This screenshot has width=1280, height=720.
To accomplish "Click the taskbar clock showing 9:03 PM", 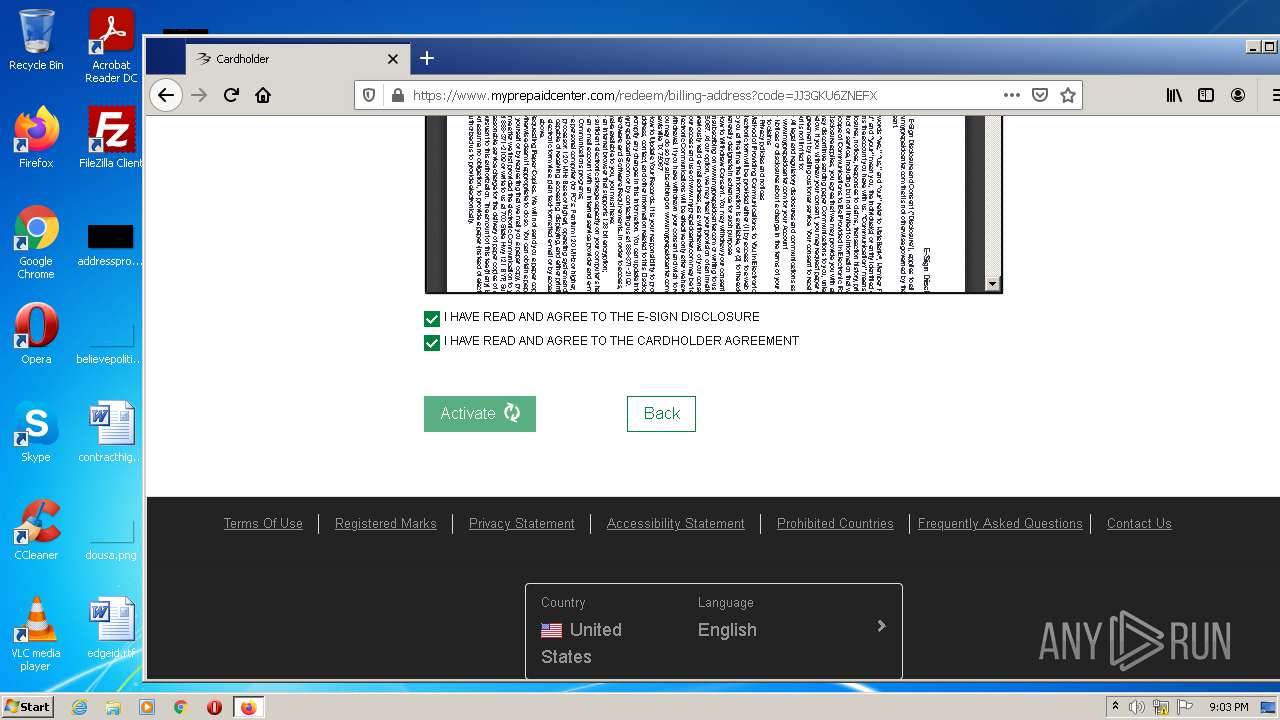I will (1228, 707).
